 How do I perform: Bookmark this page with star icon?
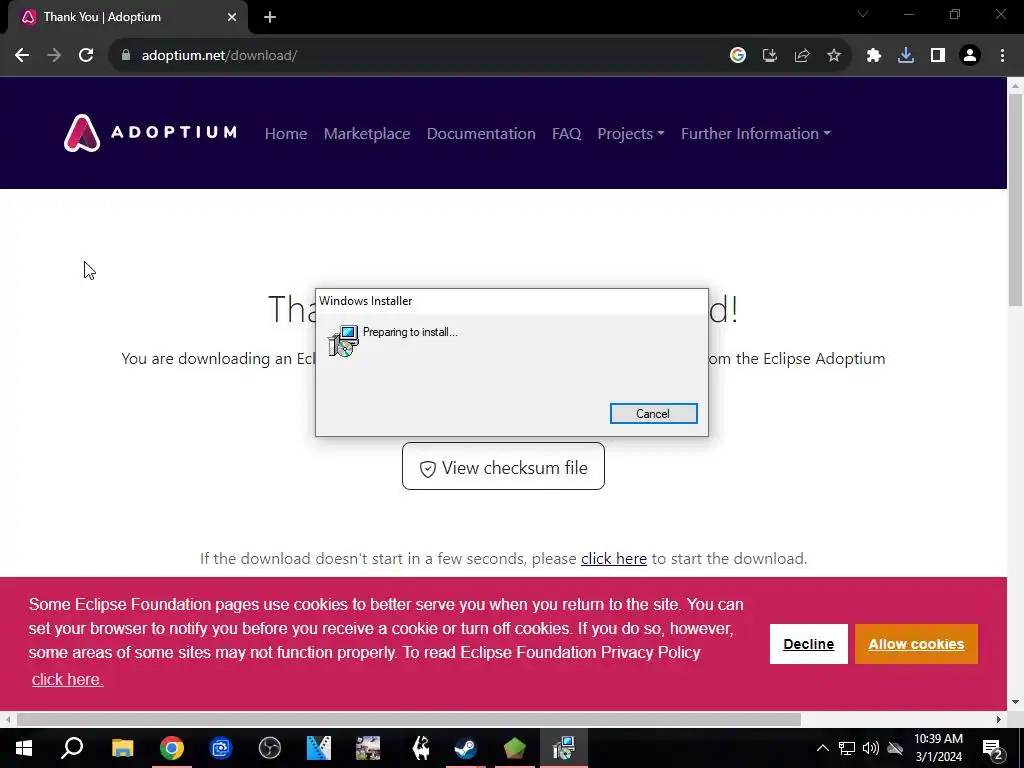click(834, 56)
